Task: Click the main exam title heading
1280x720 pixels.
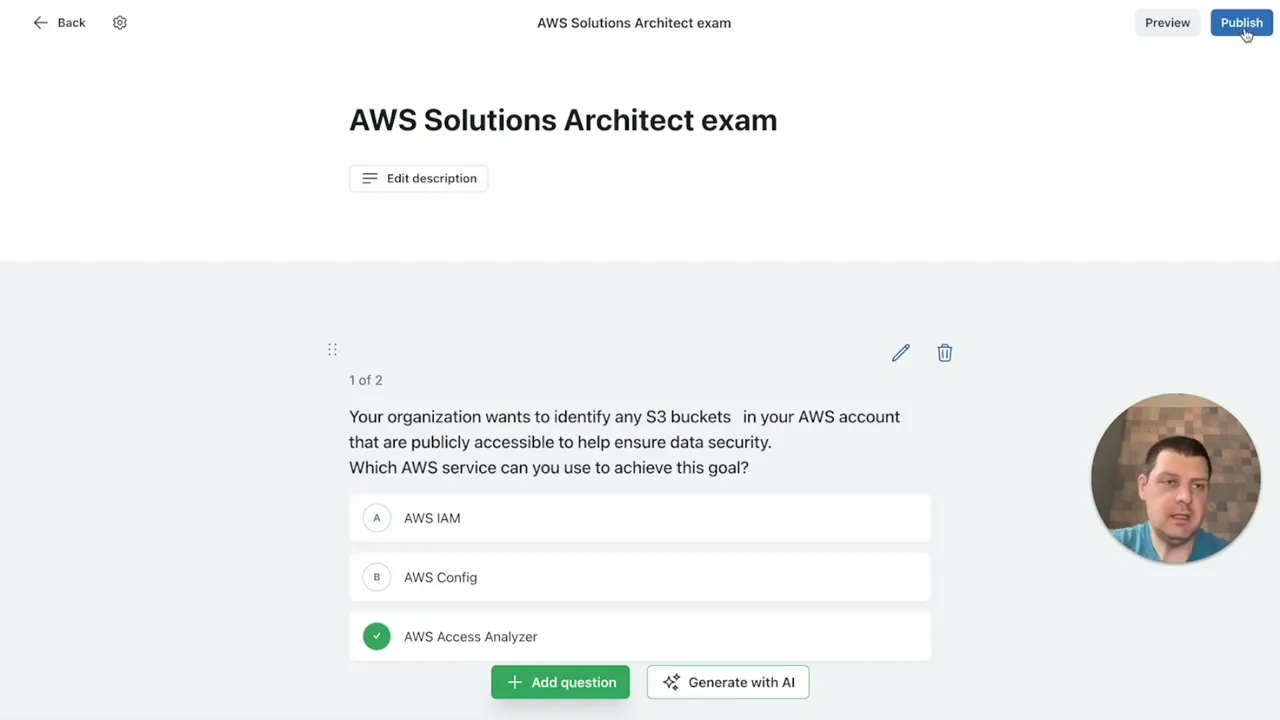Action: [x=563, y=120]
